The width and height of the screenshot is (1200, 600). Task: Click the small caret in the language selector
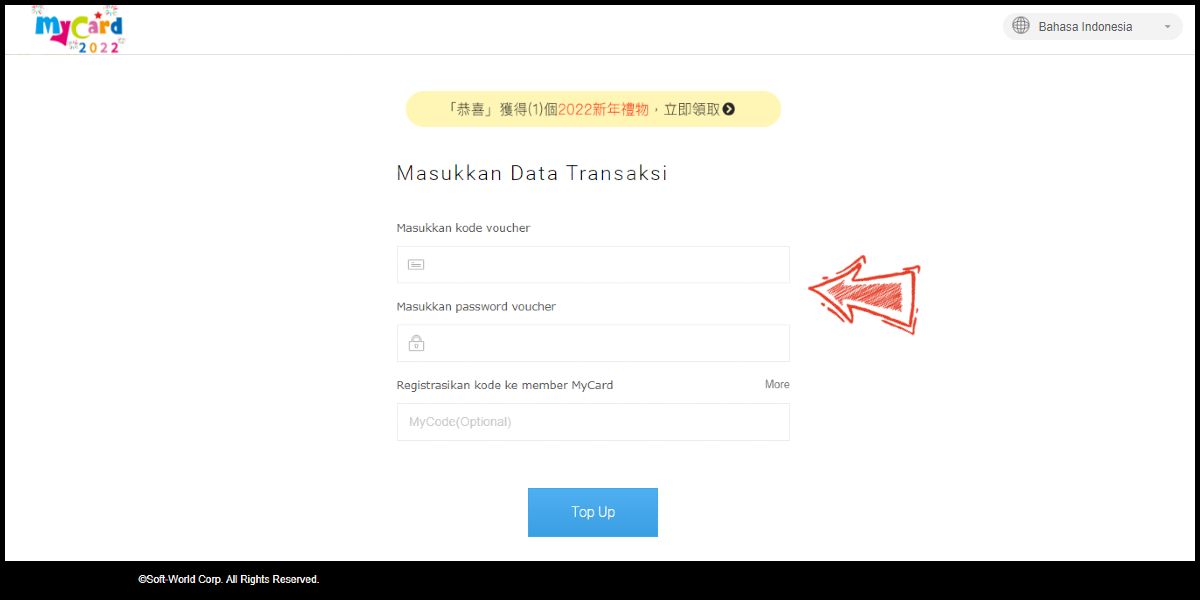tap(1167, 27)
